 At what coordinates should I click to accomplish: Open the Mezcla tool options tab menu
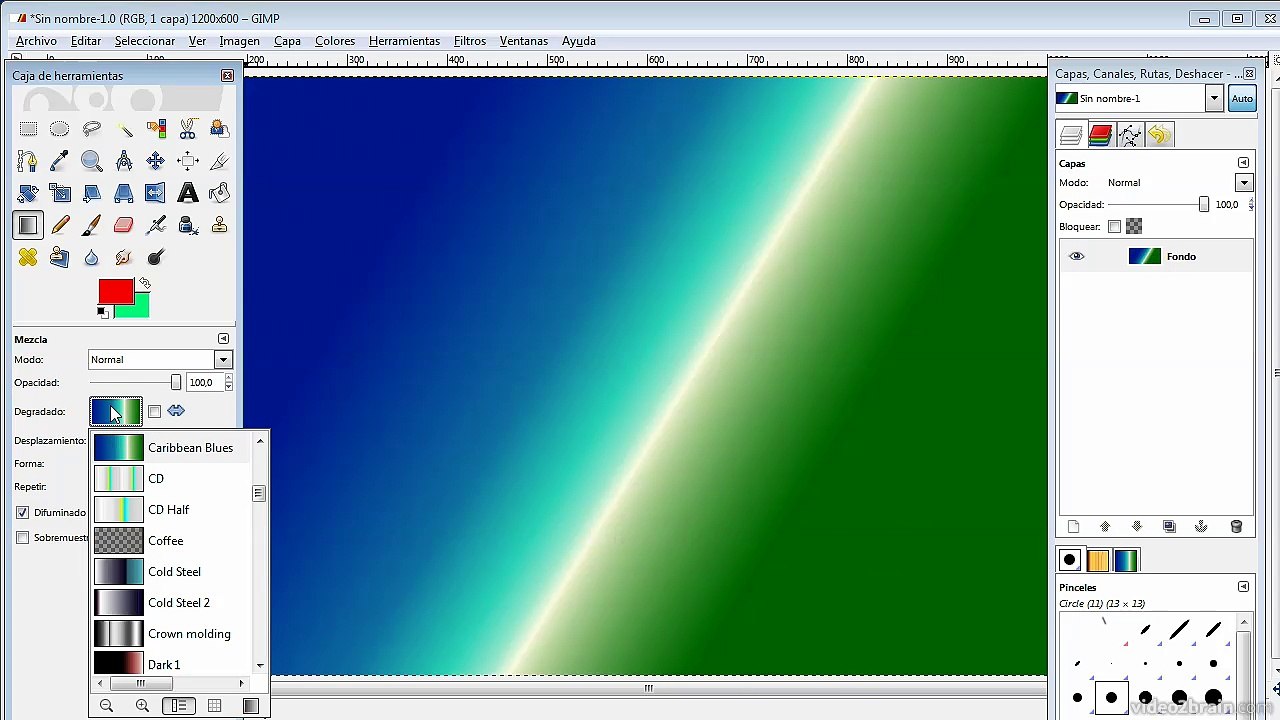pos(223,339)
